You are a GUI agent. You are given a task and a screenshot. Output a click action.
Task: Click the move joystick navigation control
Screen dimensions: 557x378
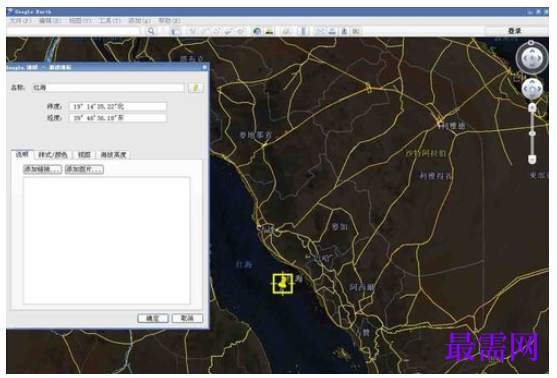[x=532, y=89]
